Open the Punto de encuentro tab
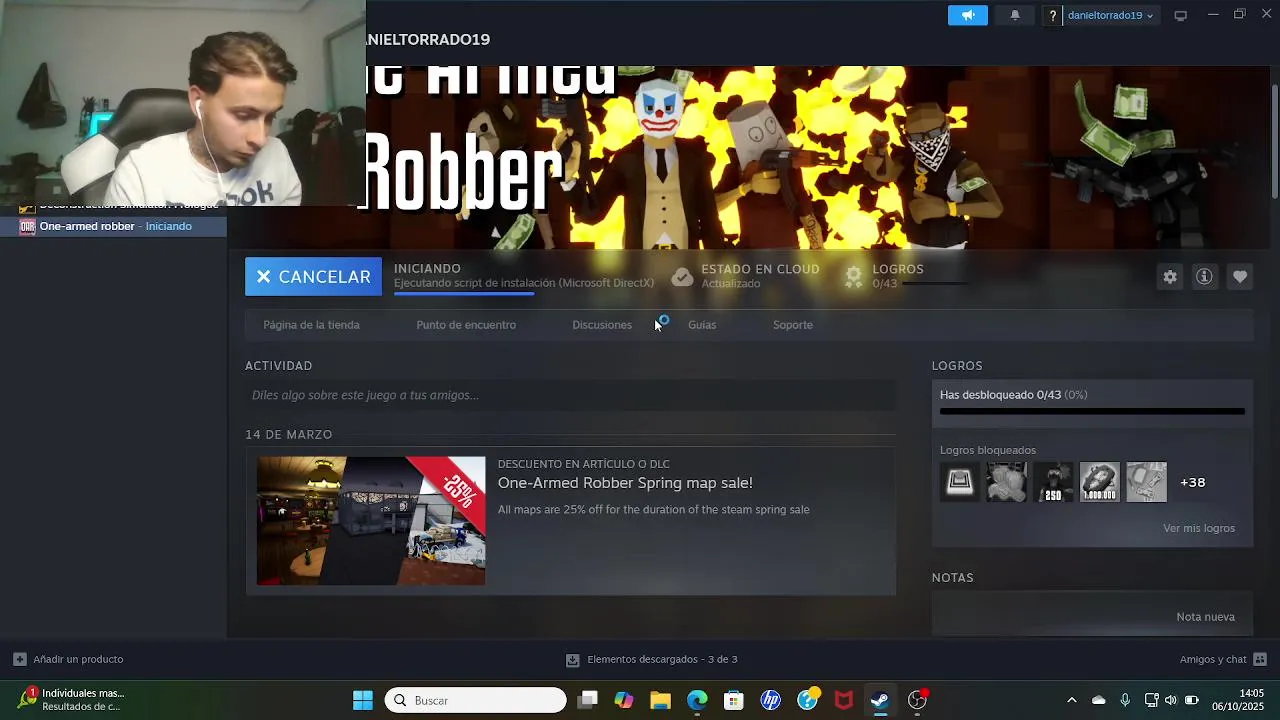This screenshot has width=1280, height=720. [466, 325]
